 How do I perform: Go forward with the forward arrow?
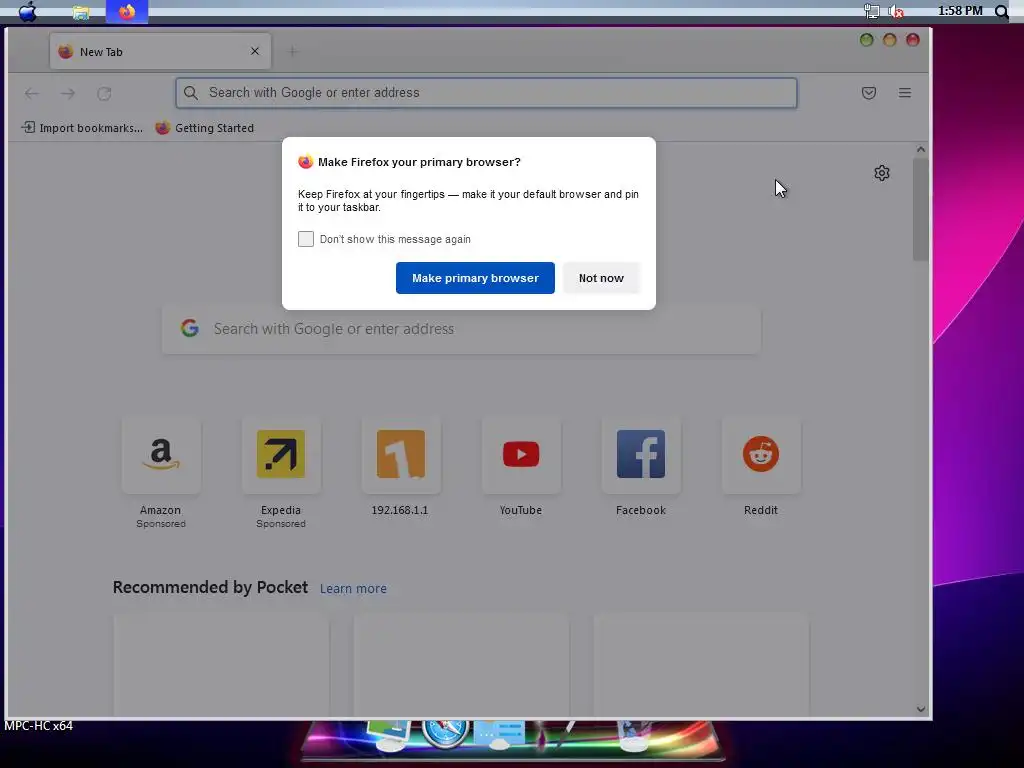pos(68,93)
